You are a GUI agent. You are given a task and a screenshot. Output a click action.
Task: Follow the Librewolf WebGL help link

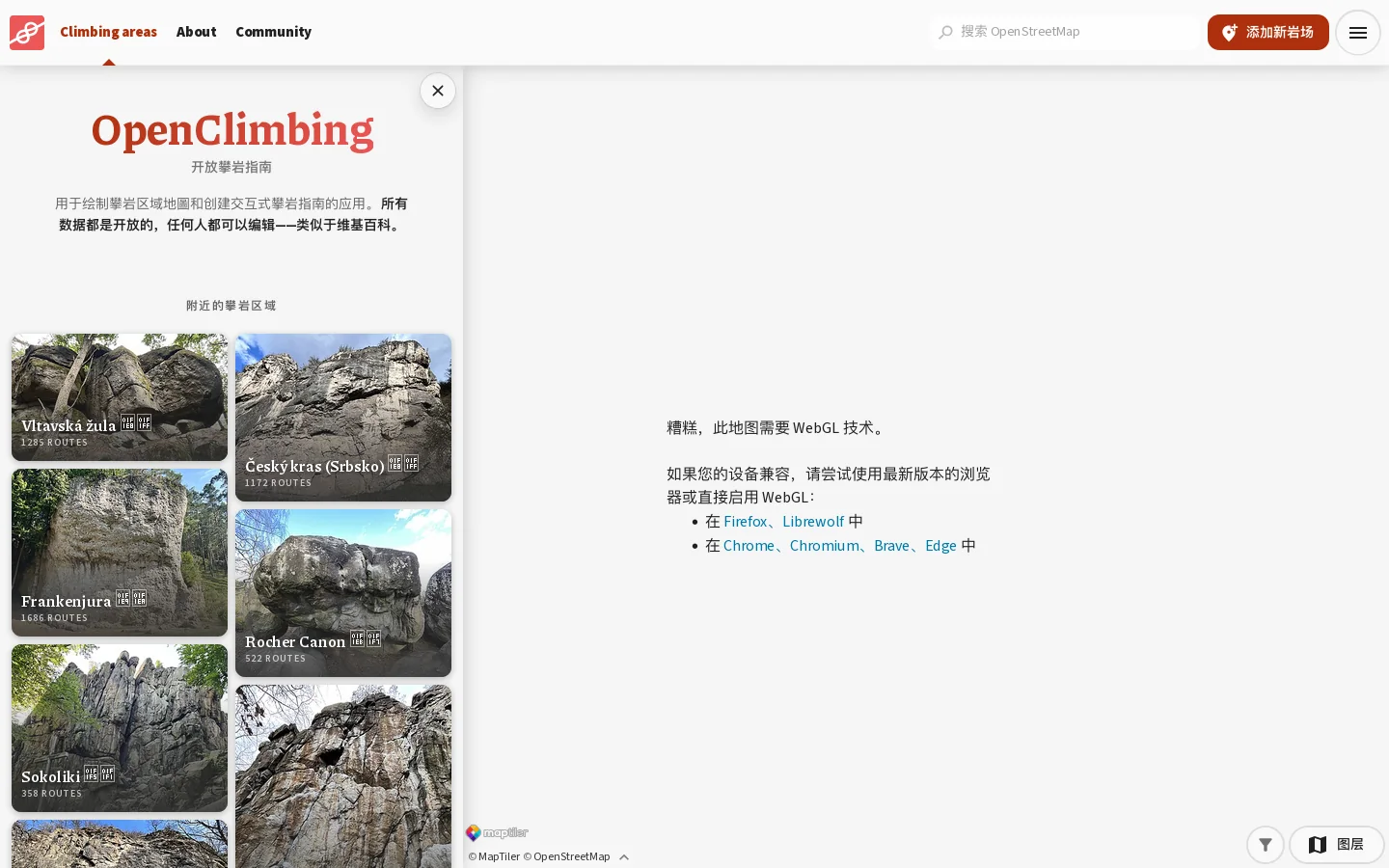tap(813, 521)
